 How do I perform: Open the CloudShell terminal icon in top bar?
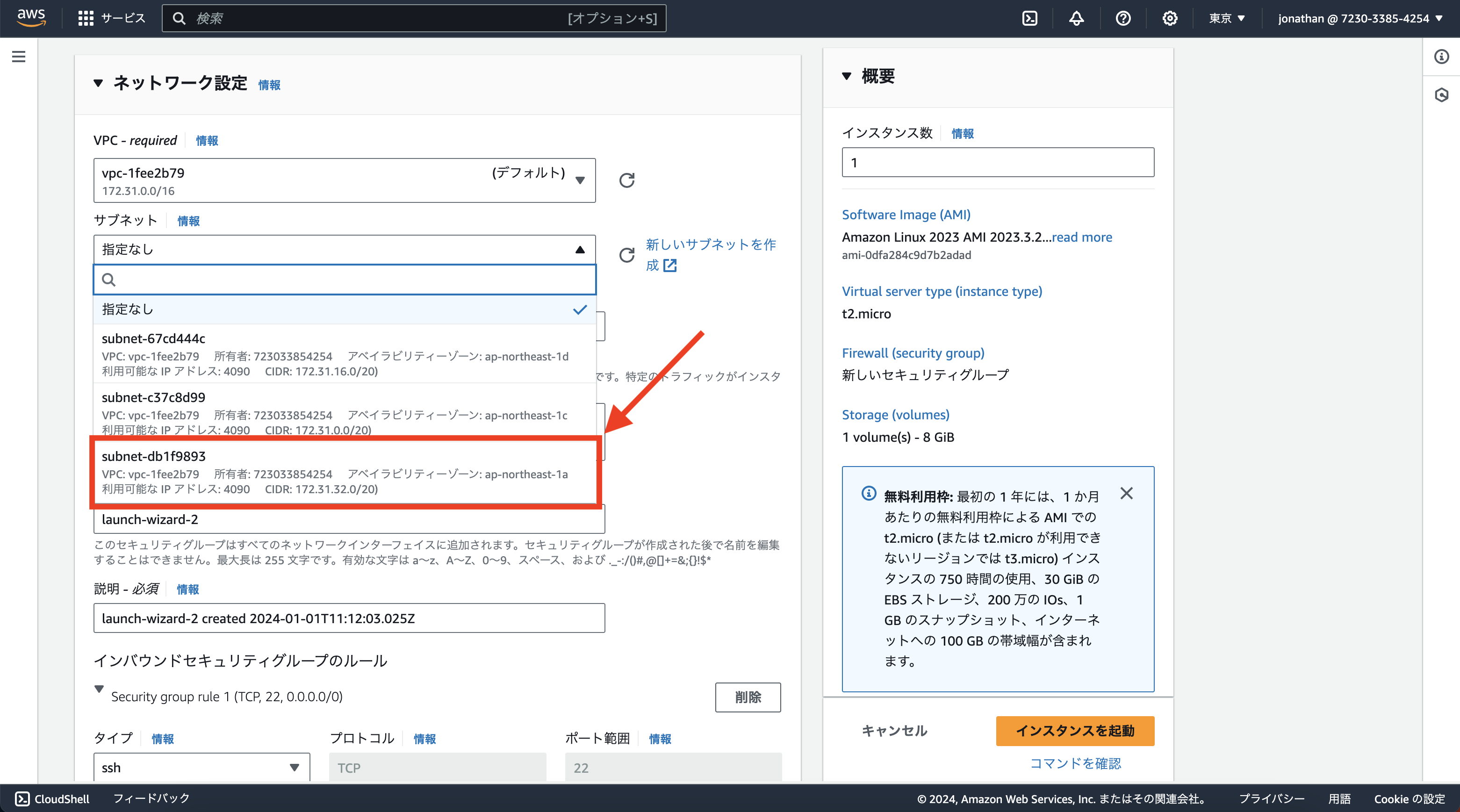[x=1030, y=18]
